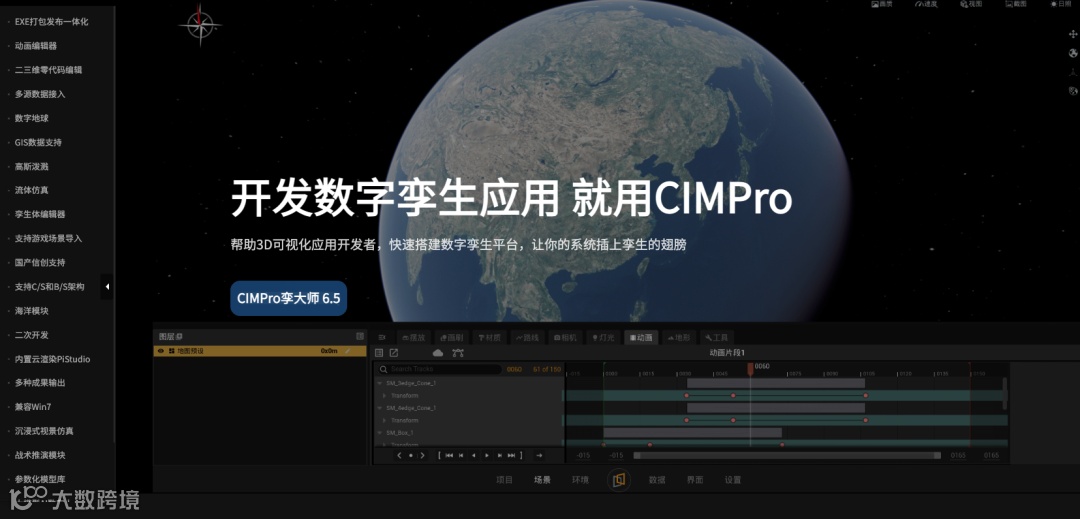Go to previous keyframe with left chevron

pyautogui.click(x=399, y=455)
